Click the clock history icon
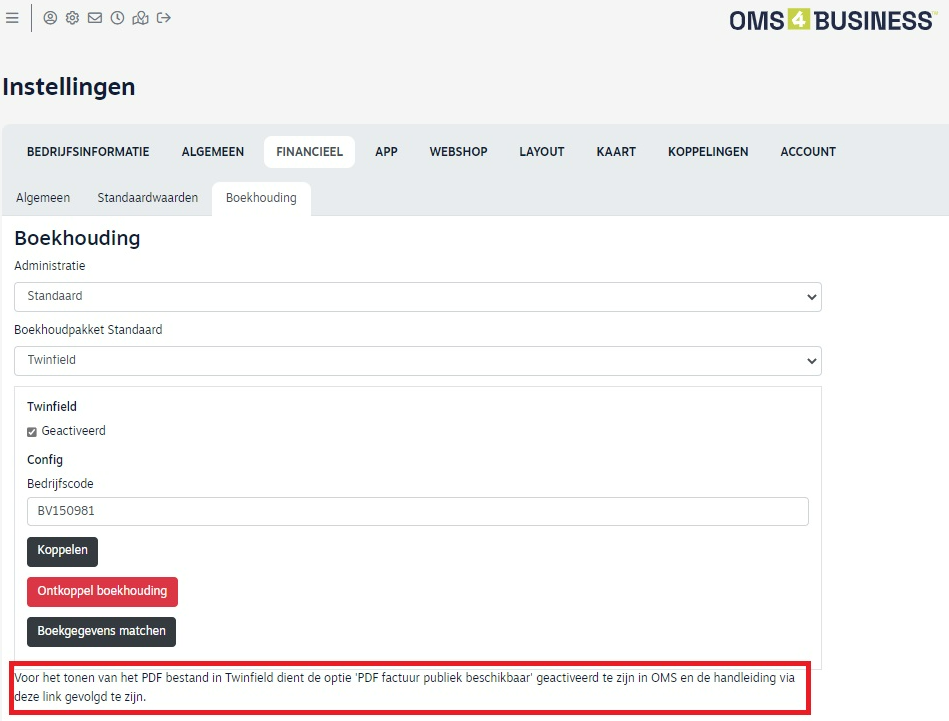949x721 pixels. click(117, 18)
